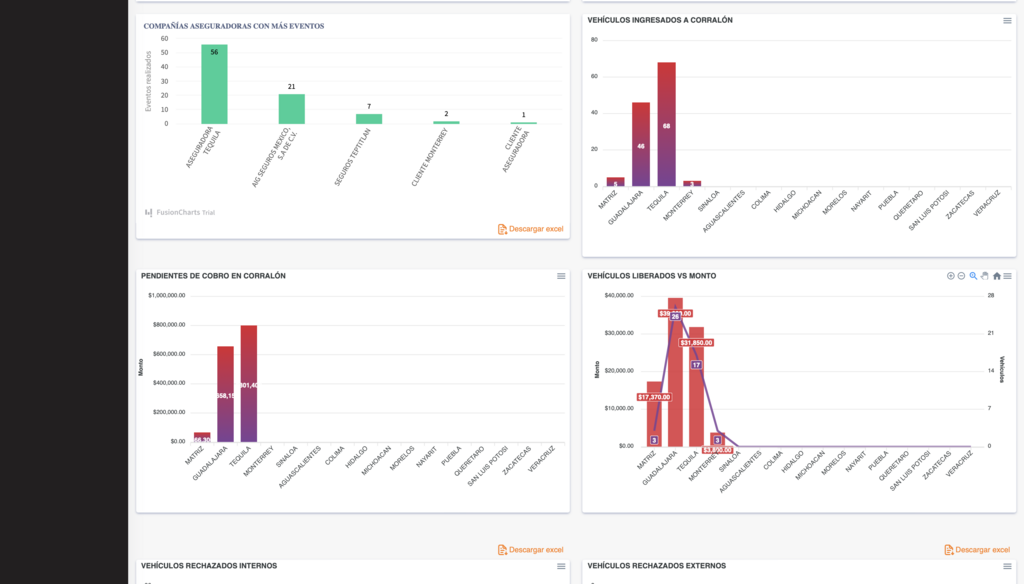This screenshot has height=584, width=1024.
Task: Open hamburger menu of Vehículos Liberados vs Monto
Action: pyautogui.click(x=1007, y=276)
